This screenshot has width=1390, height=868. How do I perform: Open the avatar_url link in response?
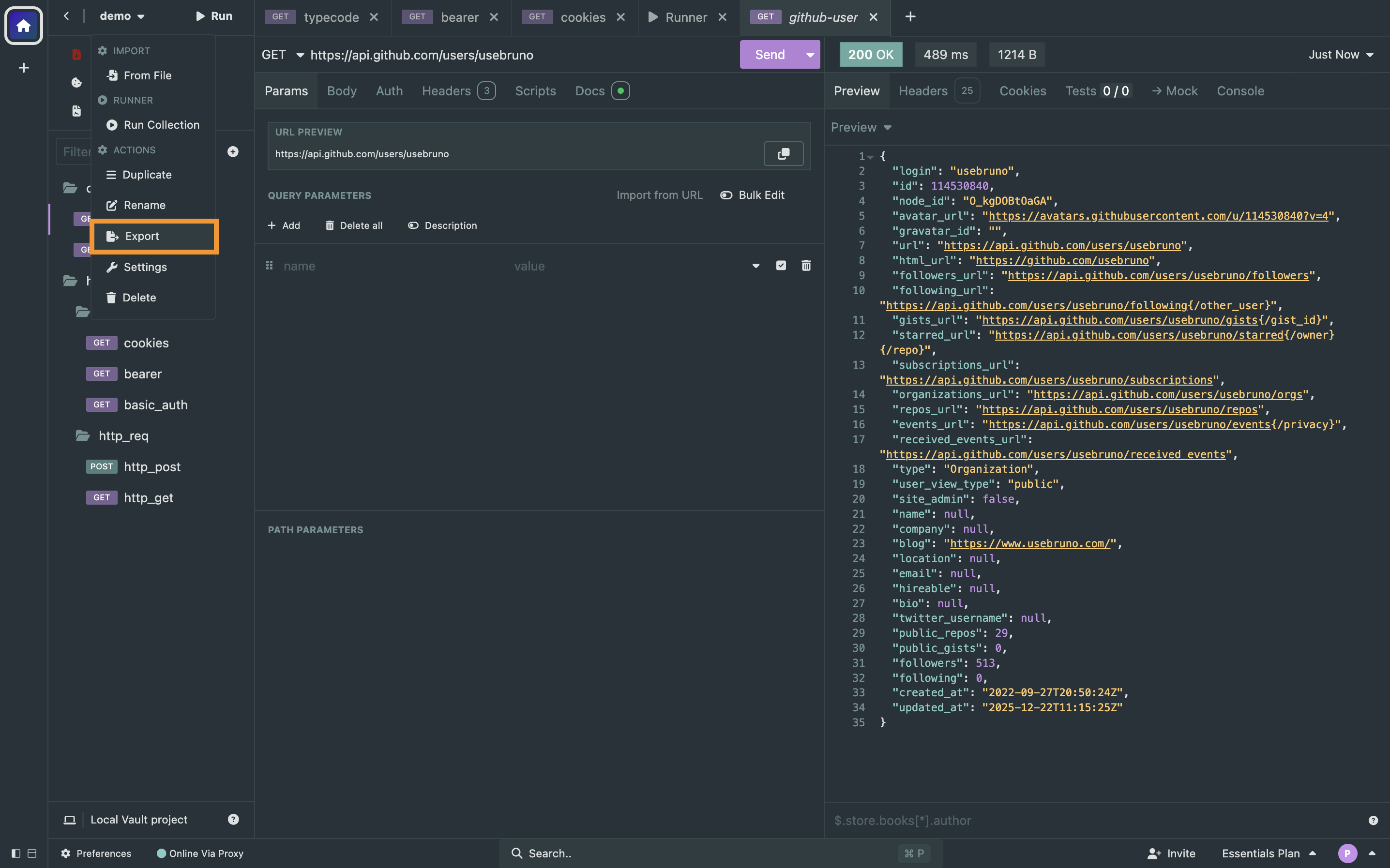pyautogui.click(x=1158, y=216)
